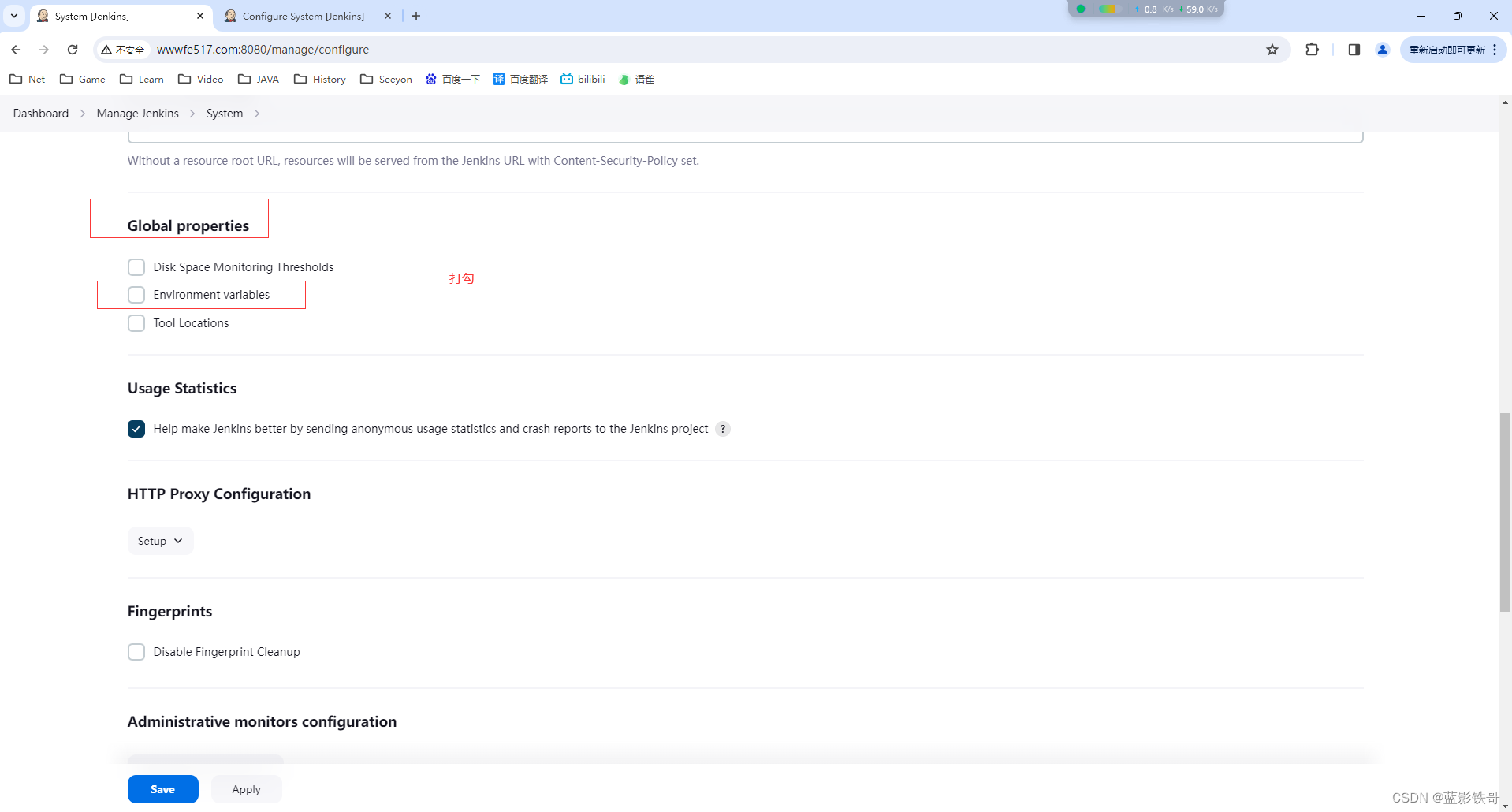Enable the Tool Locations checkbox
This screenshot has height=812, width=1512.
click(136, 323)
